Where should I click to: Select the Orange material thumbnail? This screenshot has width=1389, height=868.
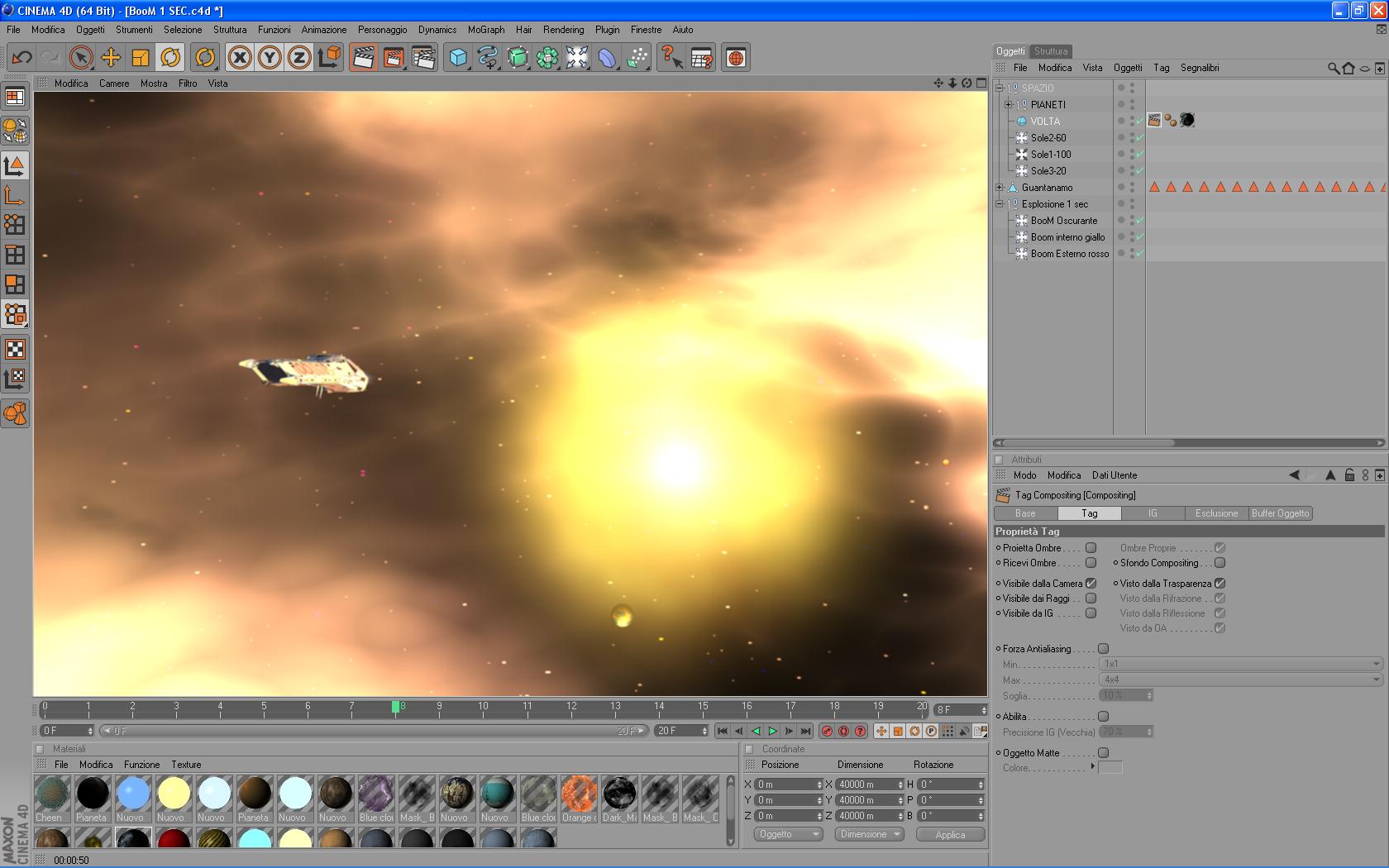coord(579,799)
